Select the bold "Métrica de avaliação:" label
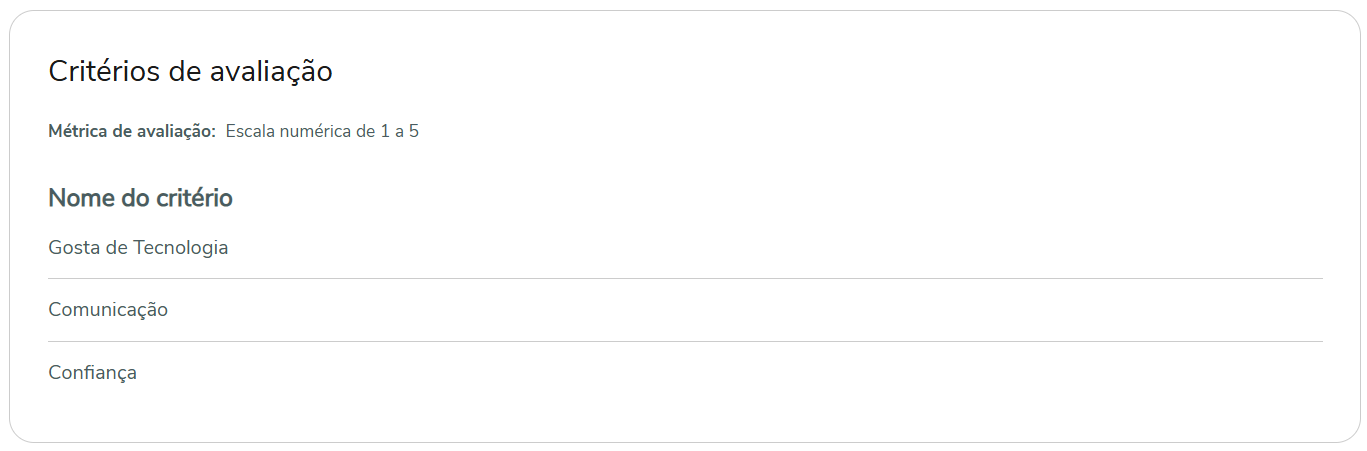The image size is (1367, 451). click(132, 131)
